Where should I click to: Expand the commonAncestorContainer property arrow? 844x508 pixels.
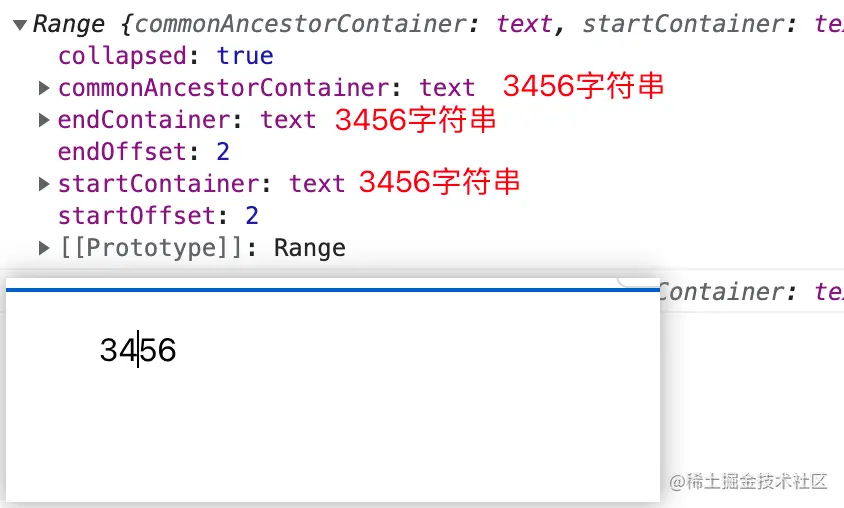tap(44, 88)
